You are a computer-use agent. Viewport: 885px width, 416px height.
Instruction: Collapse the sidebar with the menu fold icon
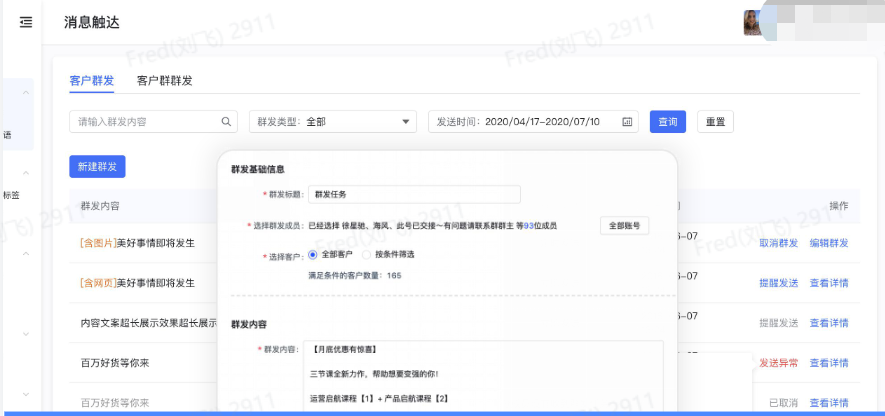[25, 22]
